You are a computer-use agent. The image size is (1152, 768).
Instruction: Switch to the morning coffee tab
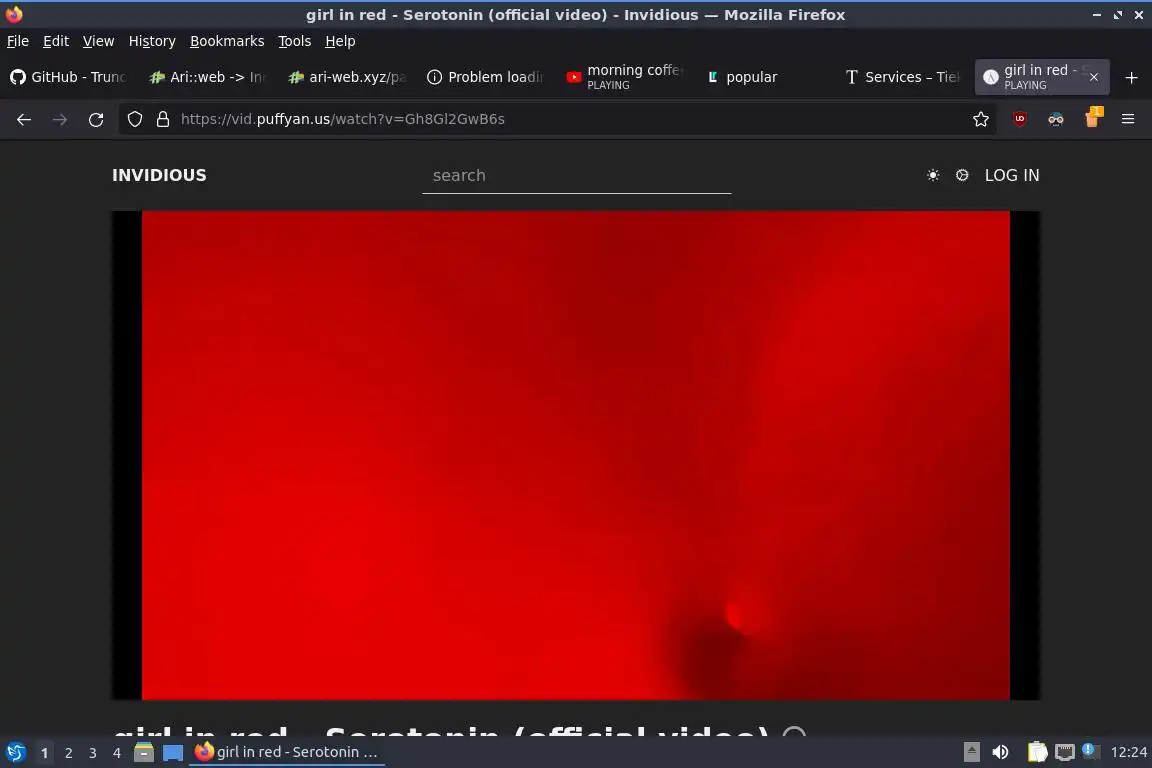click(624, 77)
